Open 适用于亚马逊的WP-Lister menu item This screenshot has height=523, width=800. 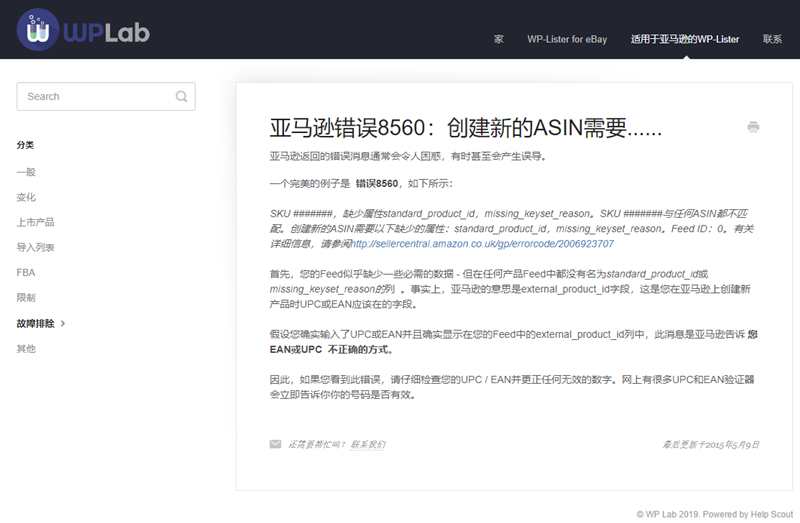click(x=685, y=39)
